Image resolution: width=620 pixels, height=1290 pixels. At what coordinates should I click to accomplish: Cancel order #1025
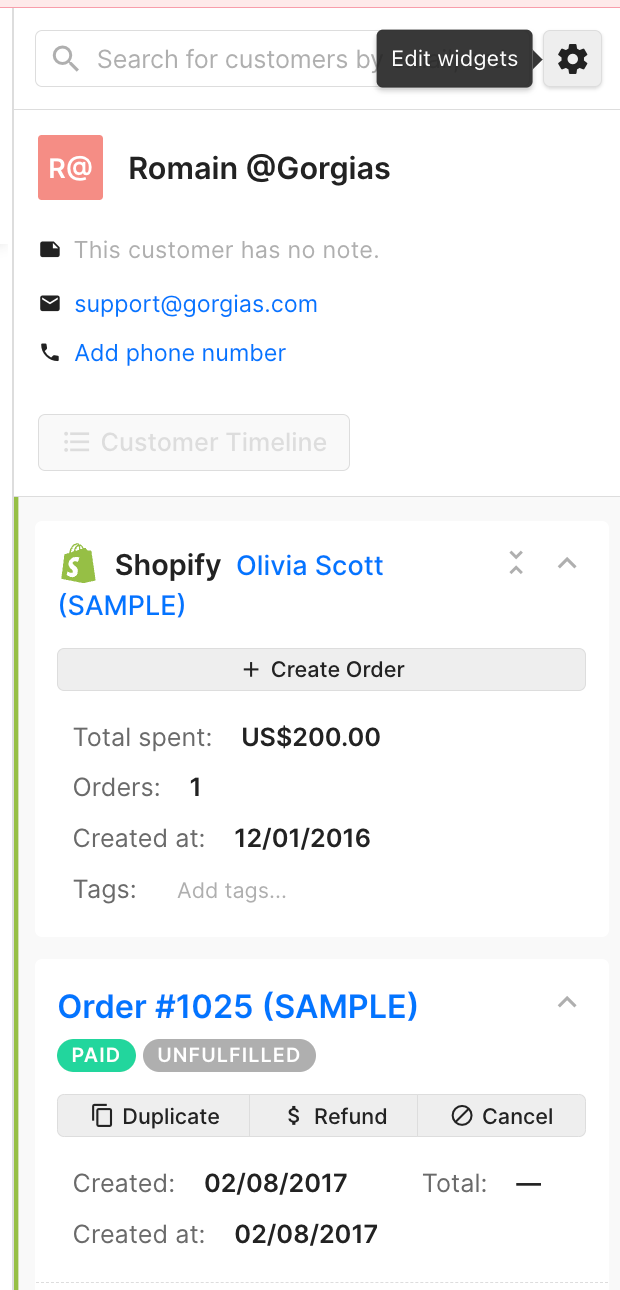[x=502, y=1116]
